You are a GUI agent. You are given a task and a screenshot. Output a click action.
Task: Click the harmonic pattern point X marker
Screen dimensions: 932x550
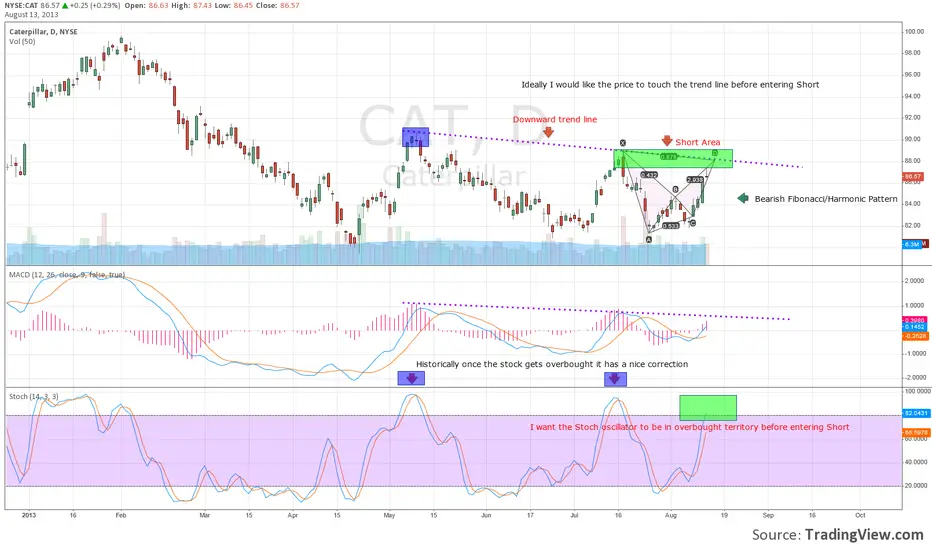[x=623, y=143]
